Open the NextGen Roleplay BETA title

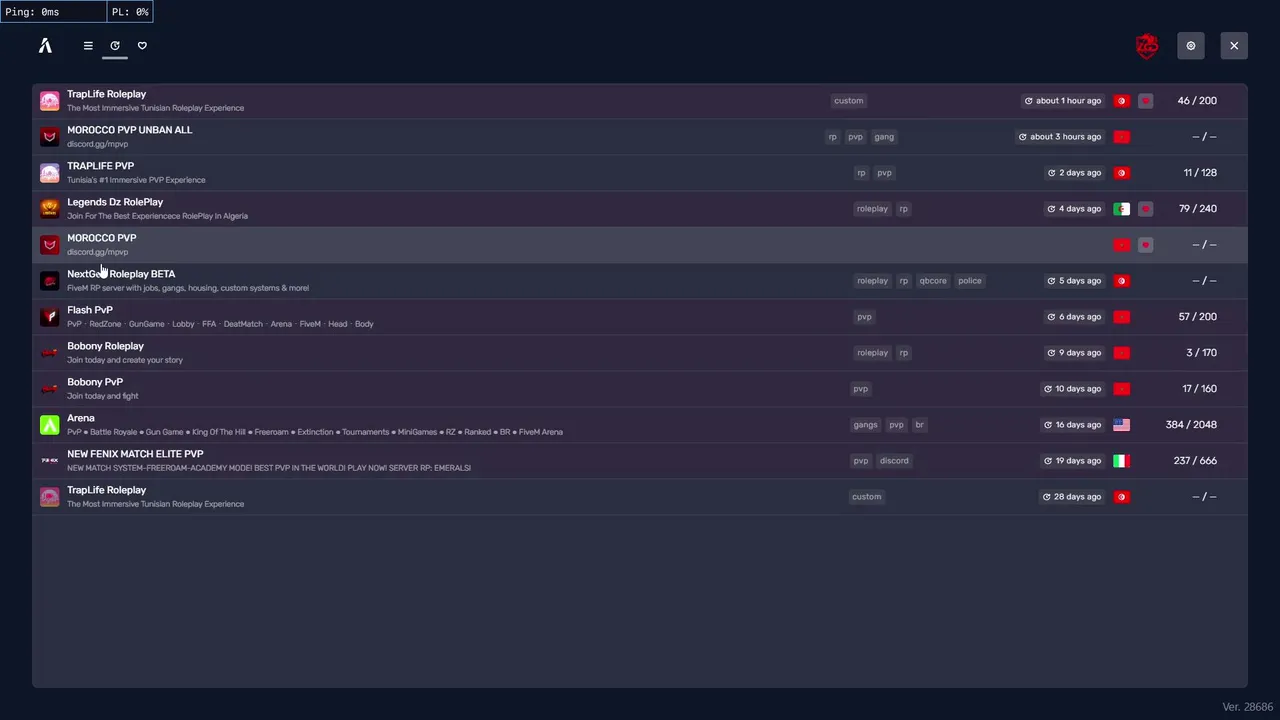[121, 274]
